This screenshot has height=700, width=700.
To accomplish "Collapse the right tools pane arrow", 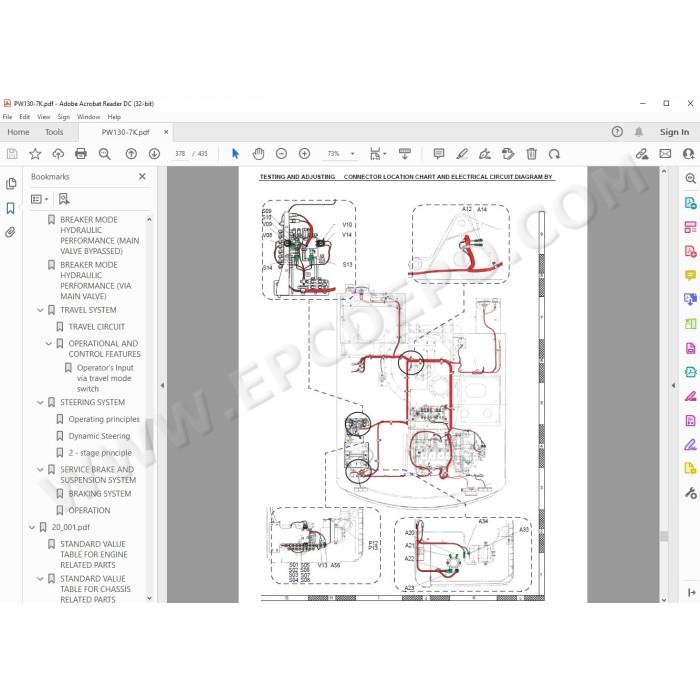I will [x=673, y=385].
